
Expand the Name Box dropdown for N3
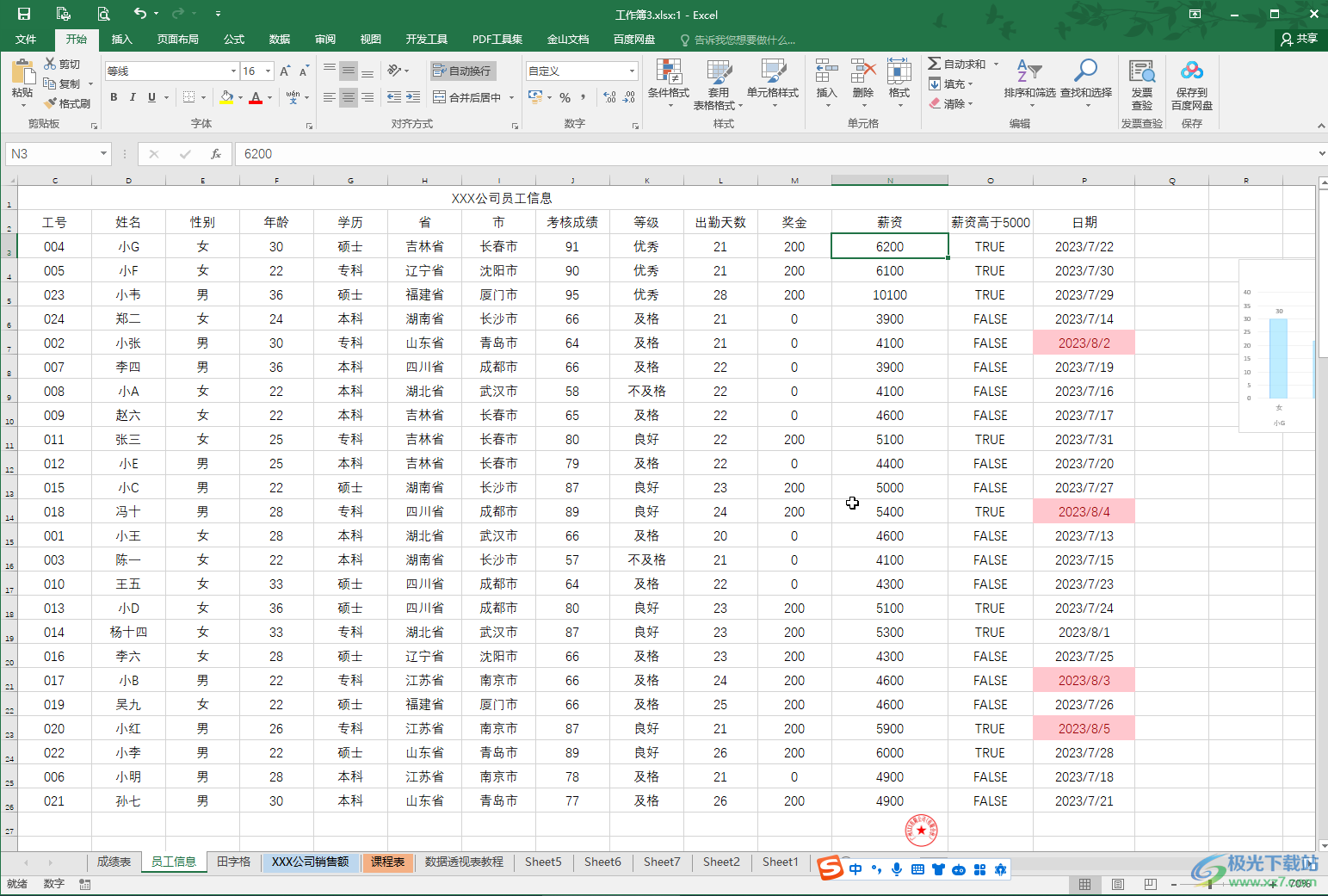tap(103, 154)
